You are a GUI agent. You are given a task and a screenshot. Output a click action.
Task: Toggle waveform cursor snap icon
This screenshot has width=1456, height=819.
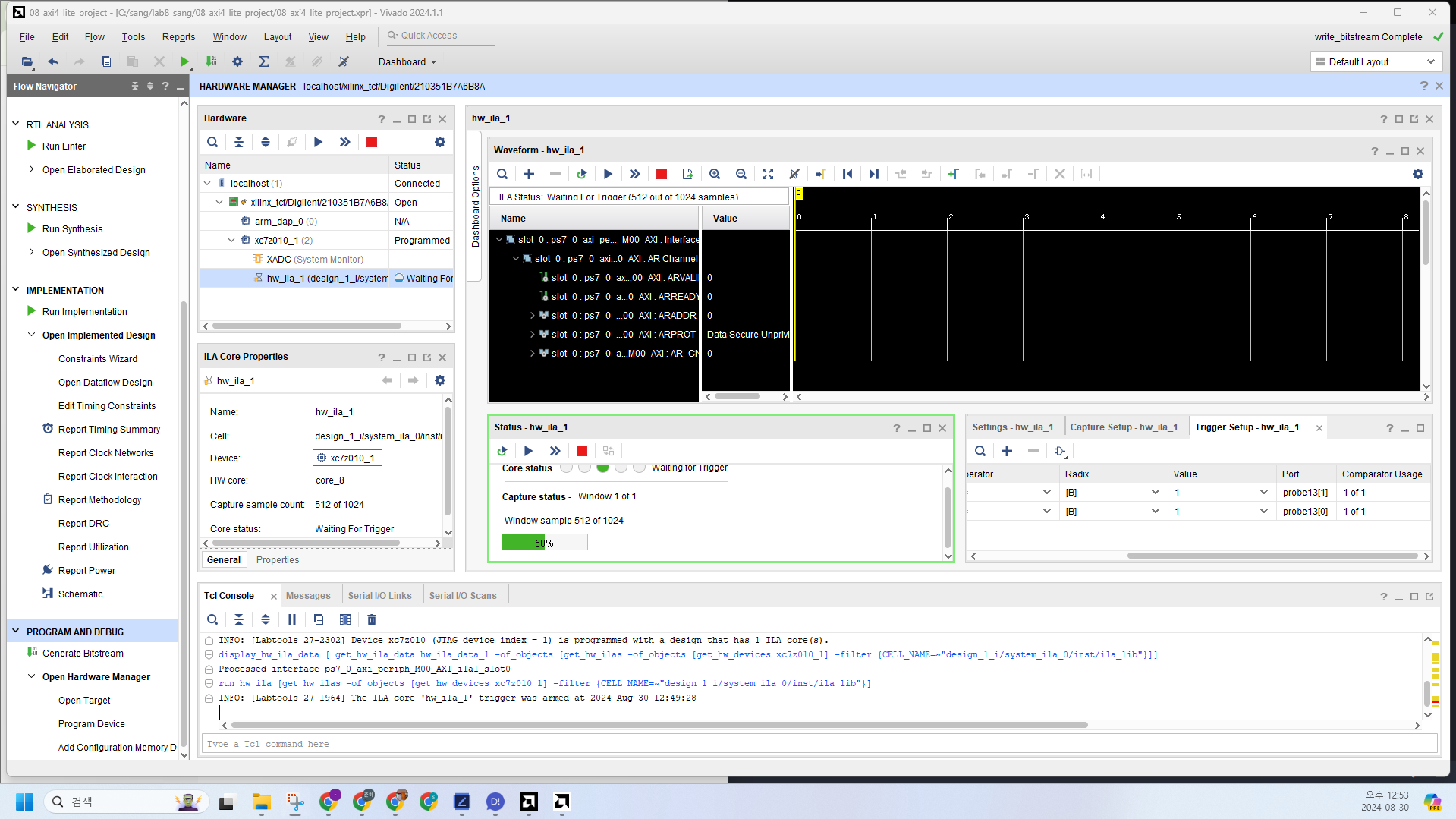click(x=794, y=174)
